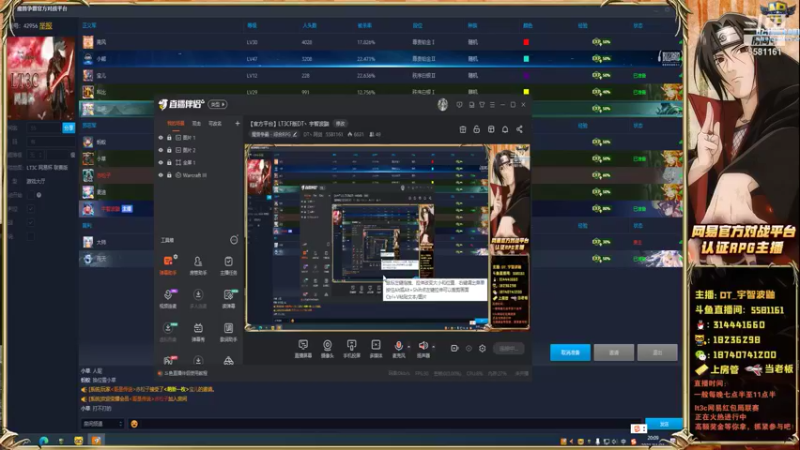800x450 pixels.
Task: Toggle visibility of 全屏1 source
Action: [161, 162]
